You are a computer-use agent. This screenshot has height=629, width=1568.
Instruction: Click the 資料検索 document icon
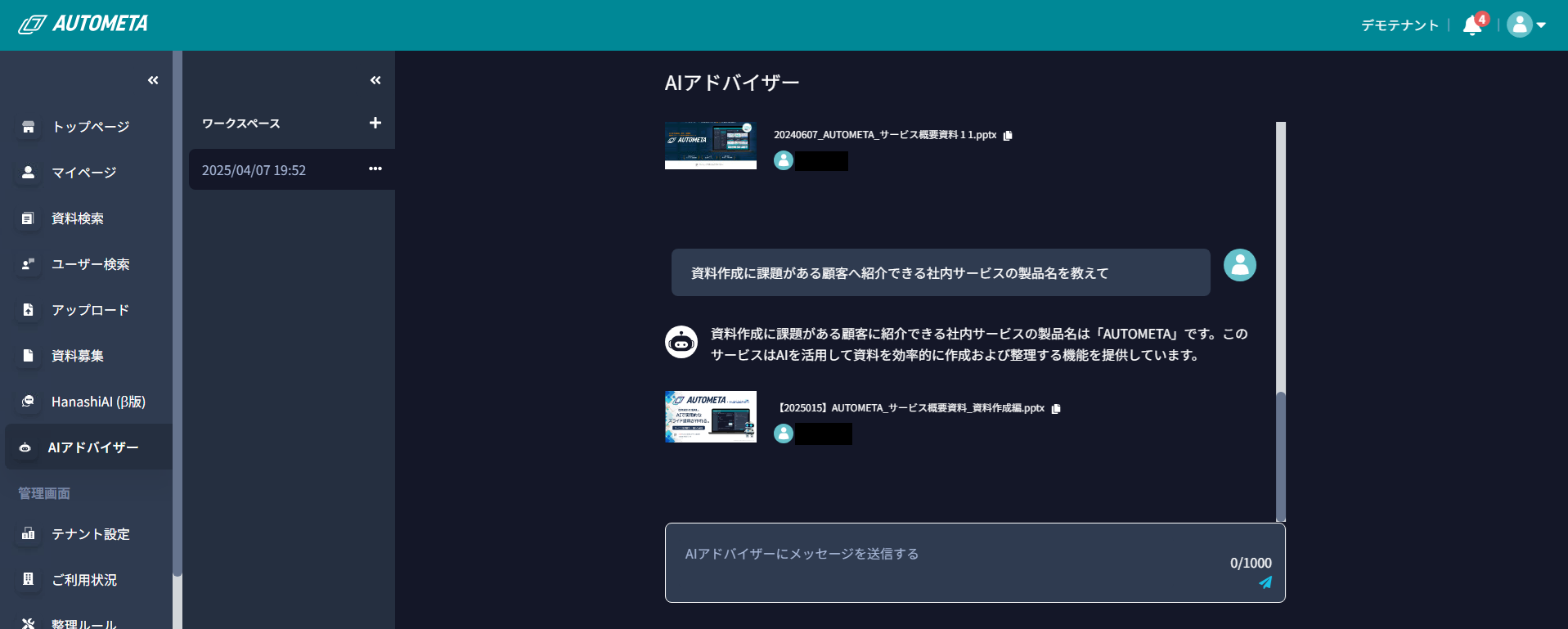point(28,218)
